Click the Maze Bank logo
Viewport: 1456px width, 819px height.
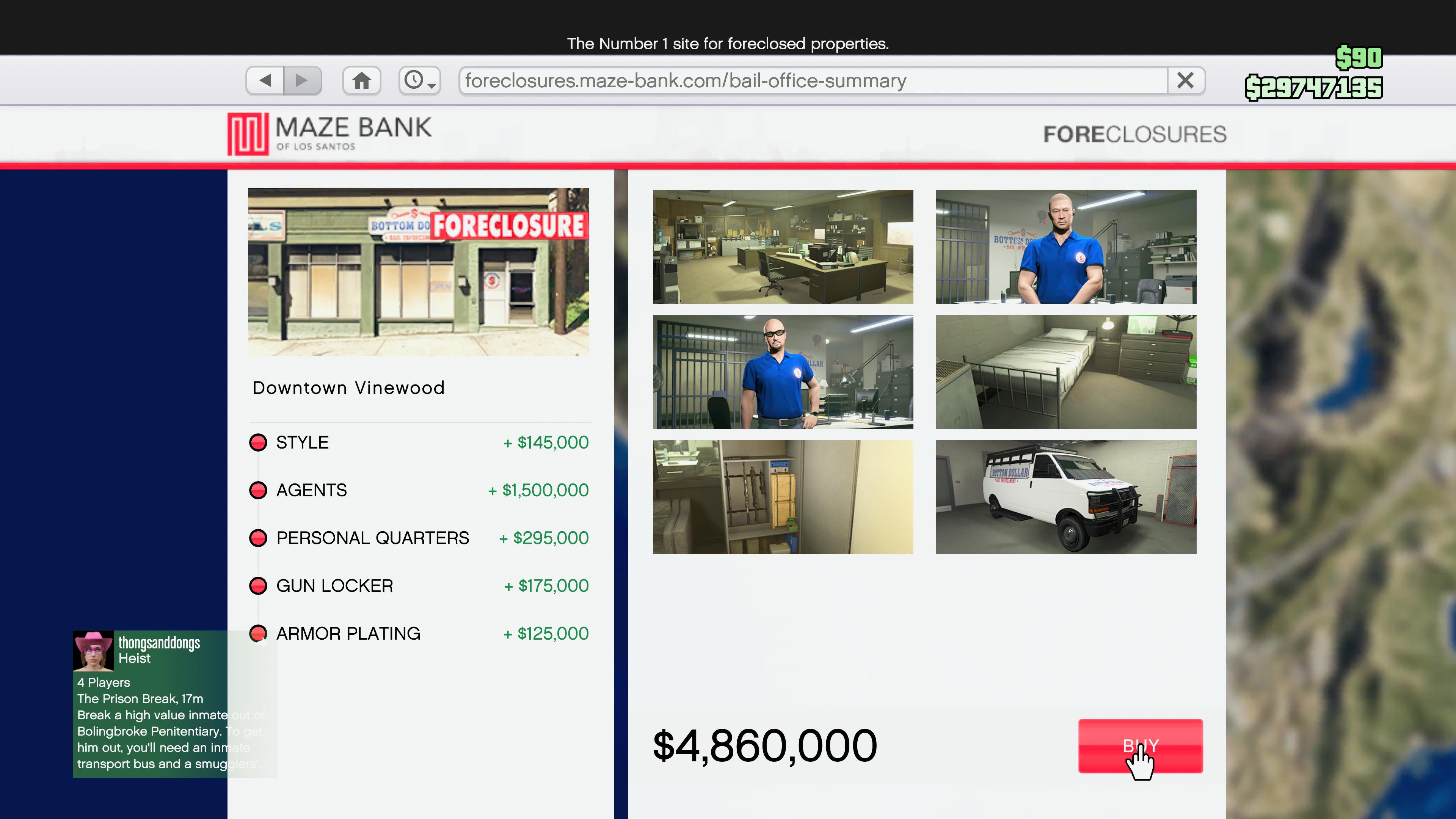point(329,134)
